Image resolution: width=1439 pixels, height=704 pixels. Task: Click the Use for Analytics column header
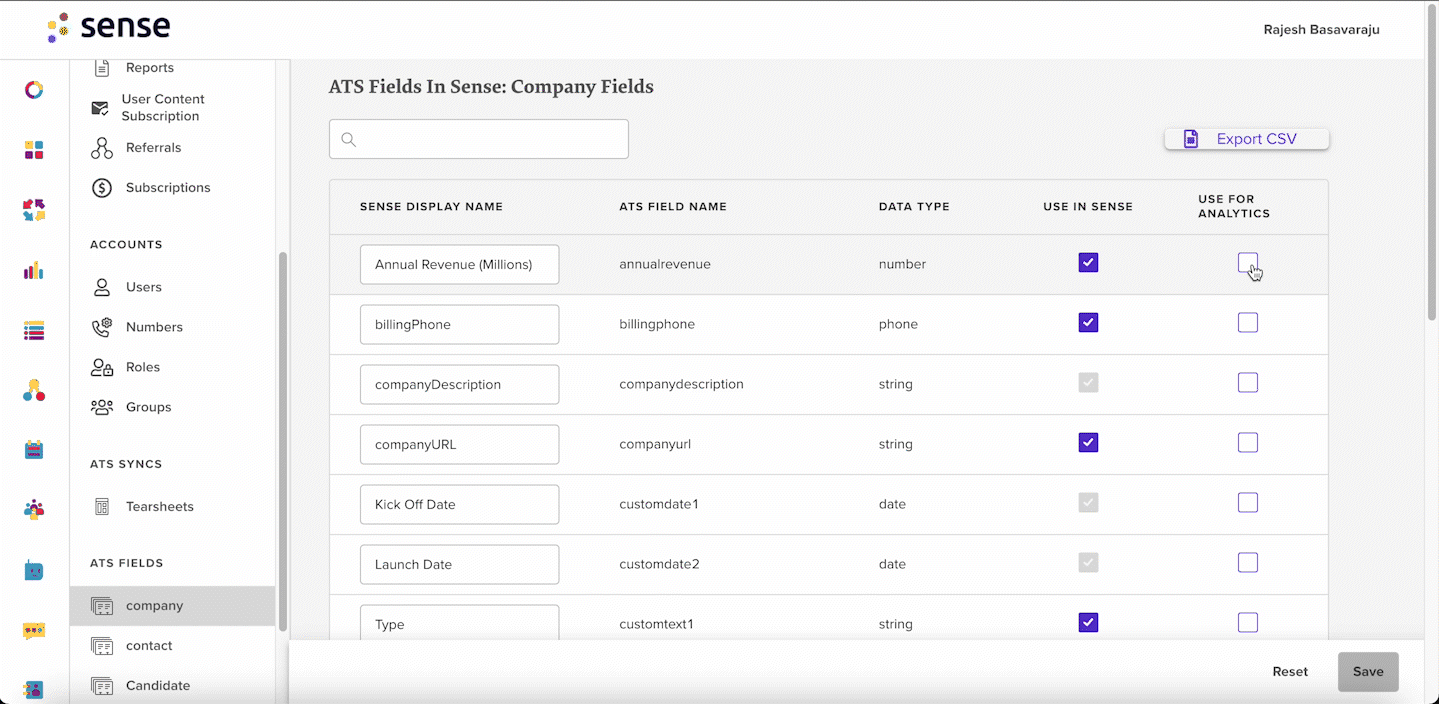tap(1234, 207)
